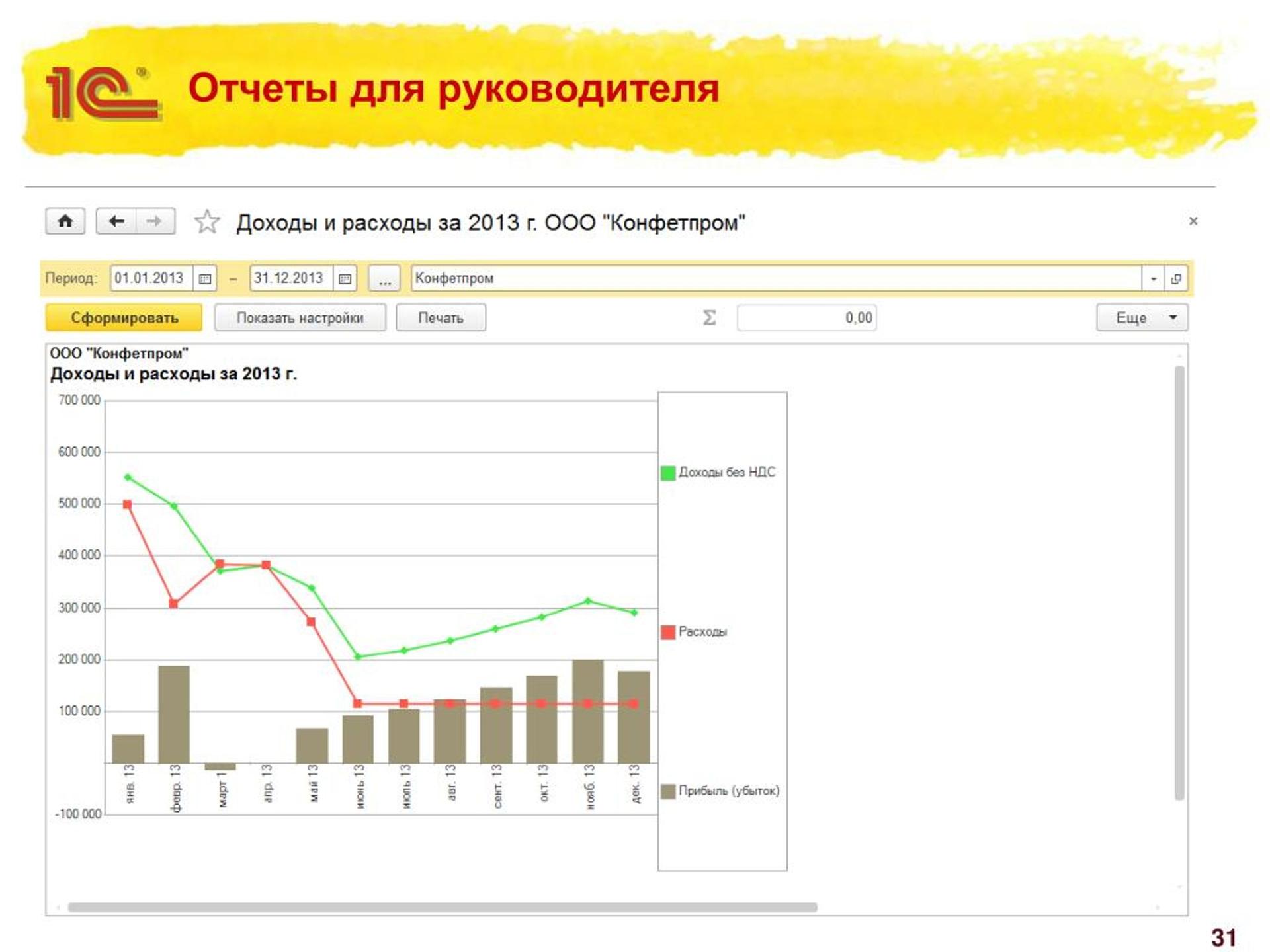Click the chart title Доходы и расходы за 2013 г.
Viewport: 1270px width, 952px height.
point(173,374)
